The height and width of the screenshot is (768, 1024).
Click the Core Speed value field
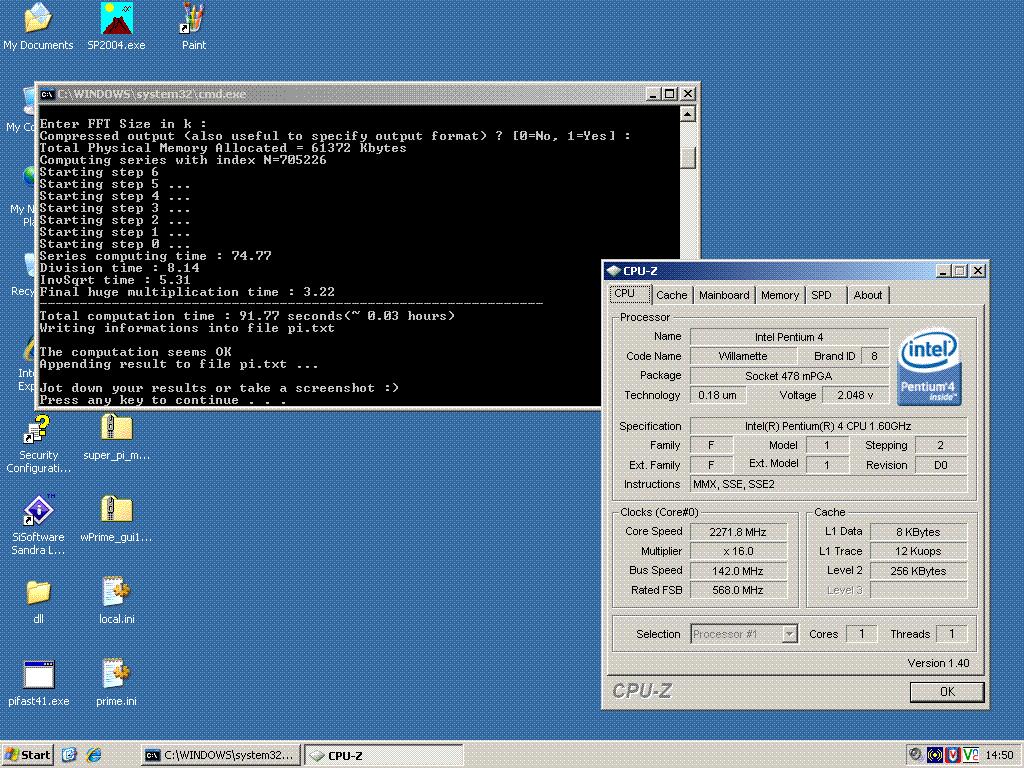pos(738,532)
